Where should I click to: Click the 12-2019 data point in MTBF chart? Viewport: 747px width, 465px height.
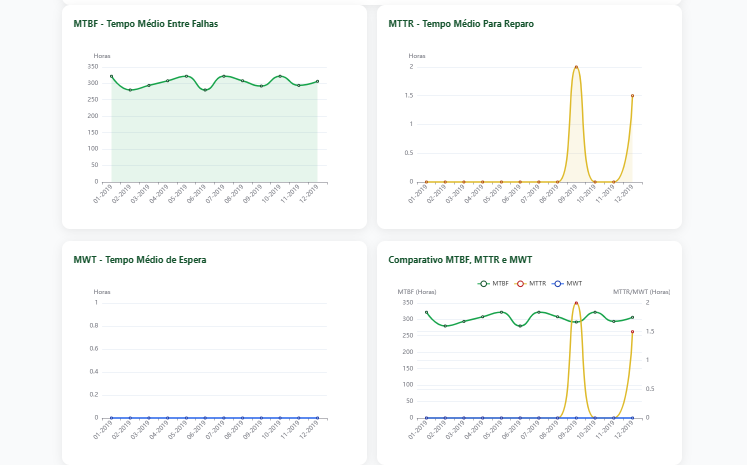click(x=318, y=82)
